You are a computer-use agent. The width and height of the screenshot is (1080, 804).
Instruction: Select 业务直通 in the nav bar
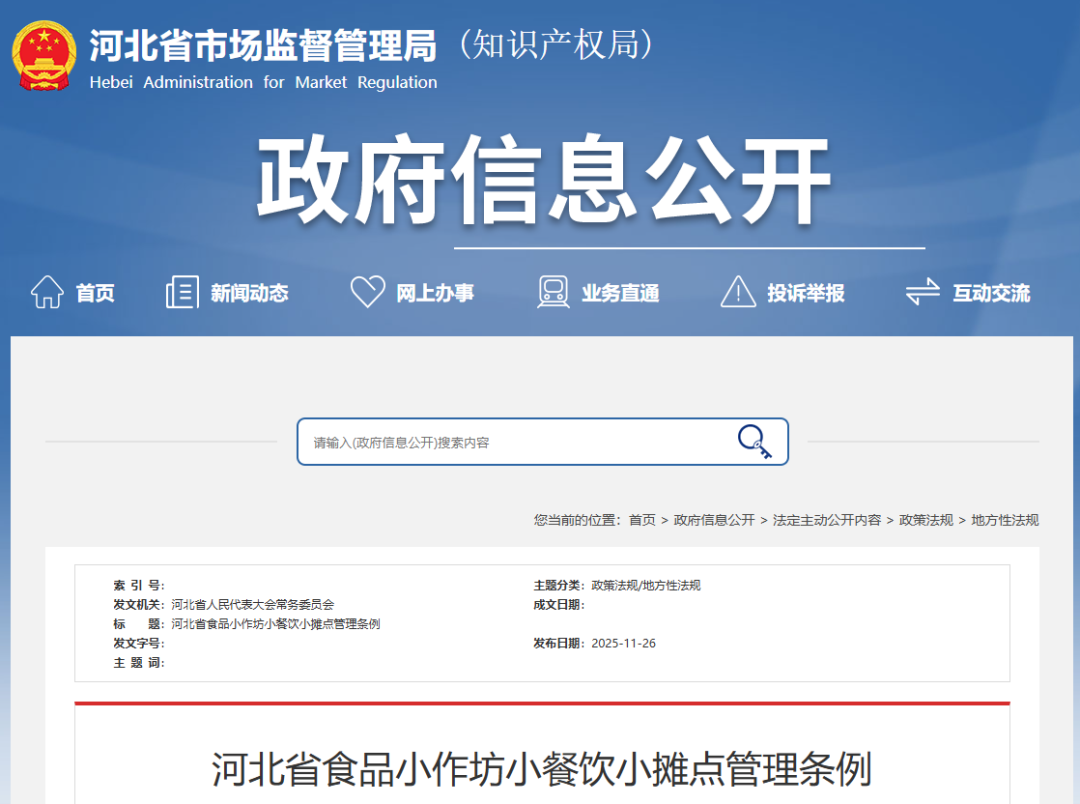click(620, 293)
